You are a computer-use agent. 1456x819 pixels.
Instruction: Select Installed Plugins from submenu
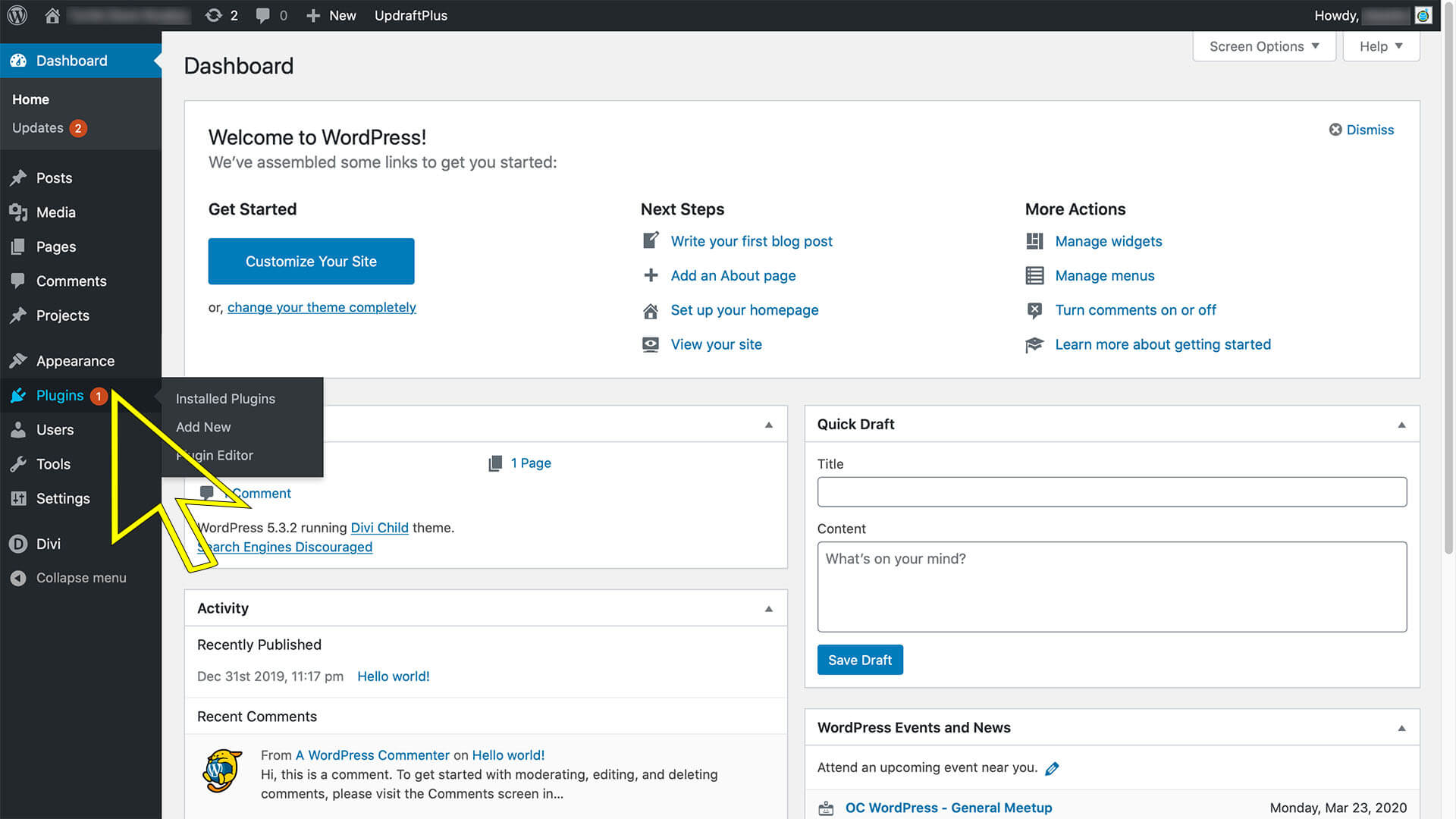point(225,398)
